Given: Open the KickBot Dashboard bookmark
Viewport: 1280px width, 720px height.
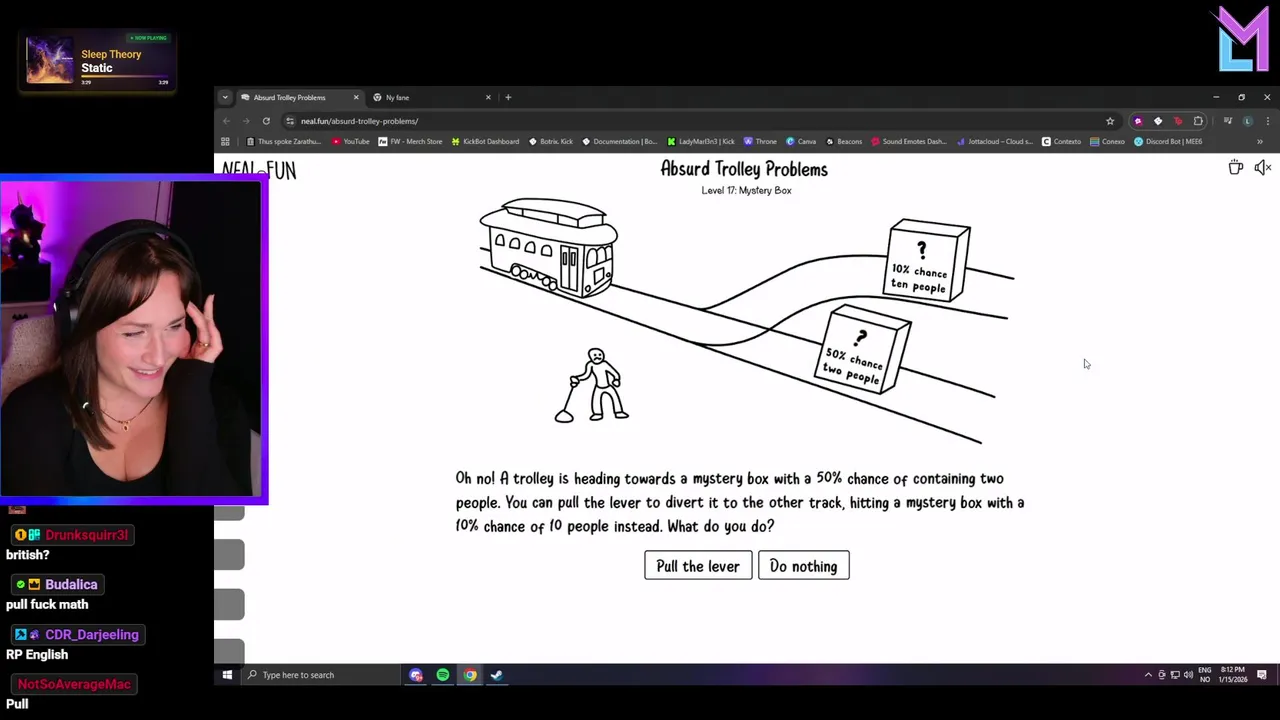Looking at the screenshot, I should click(485, 141).
